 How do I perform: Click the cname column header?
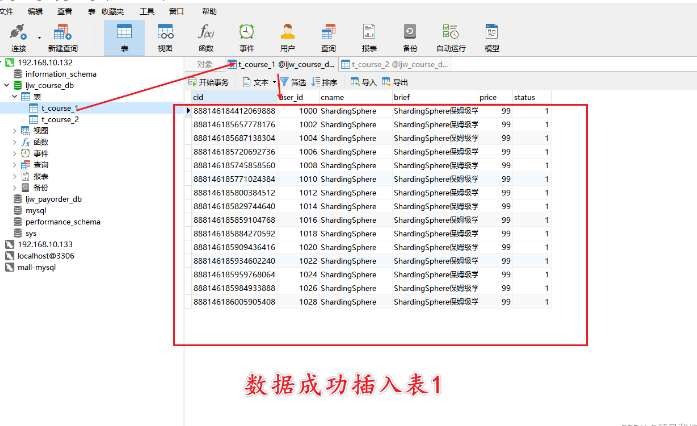(x=356, y=97)
